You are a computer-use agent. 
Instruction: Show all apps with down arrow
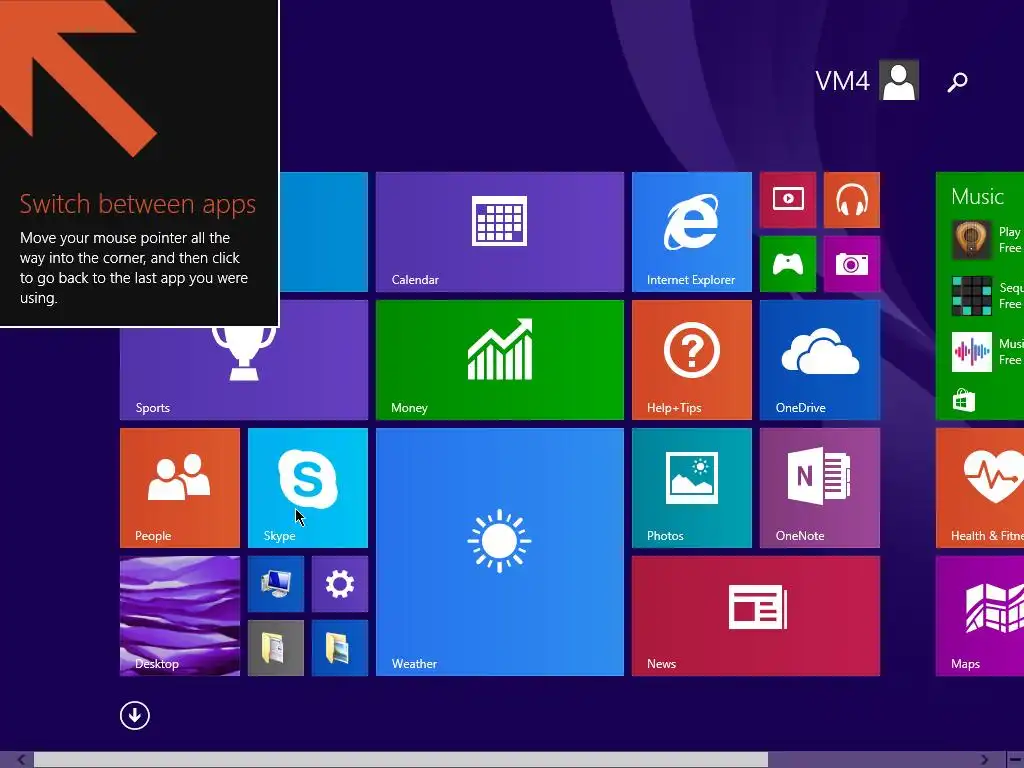pyautogui.click(x=135, y=715)
